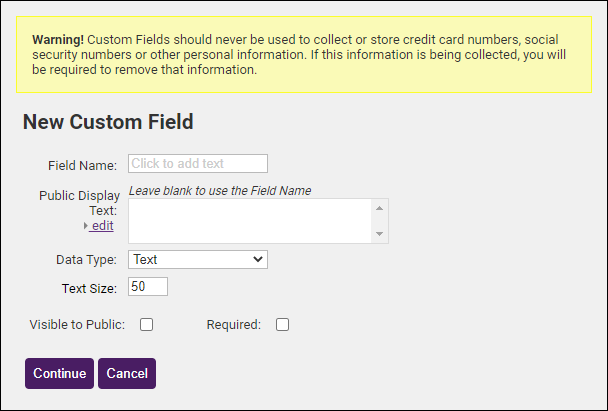This screenshot has width=608, height=411.
Task: Click the "Data Type:" label
Action: click(86, 260)
